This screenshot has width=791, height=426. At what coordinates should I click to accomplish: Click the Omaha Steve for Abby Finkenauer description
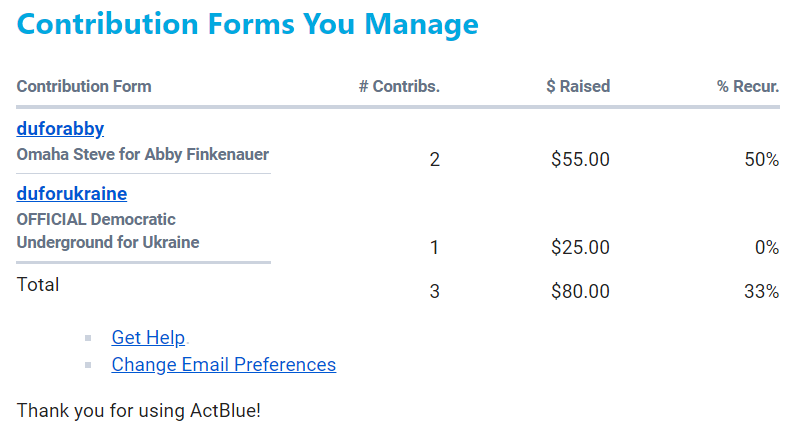(x=143, y=155)
